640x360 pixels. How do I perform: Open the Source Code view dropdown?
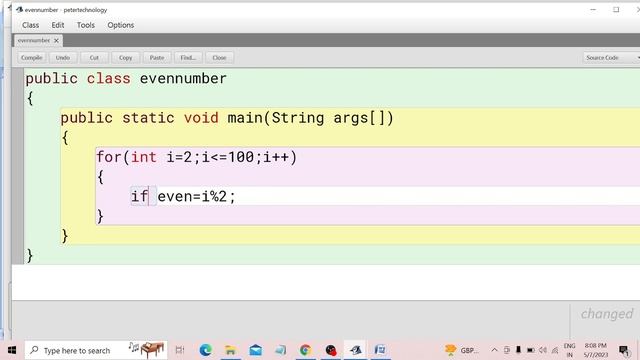tap(611, 58)
